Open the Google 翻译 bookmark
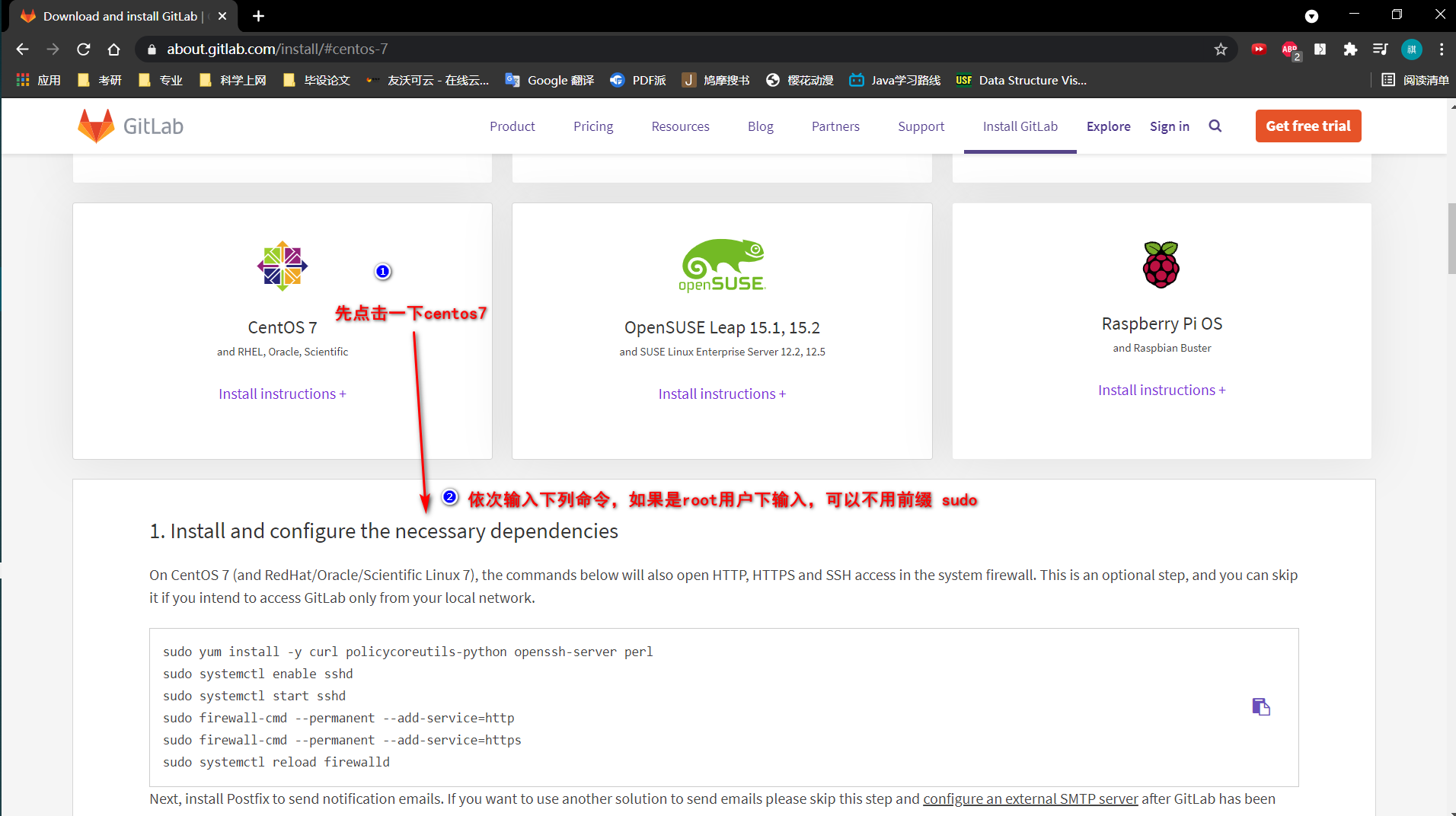 548,80
